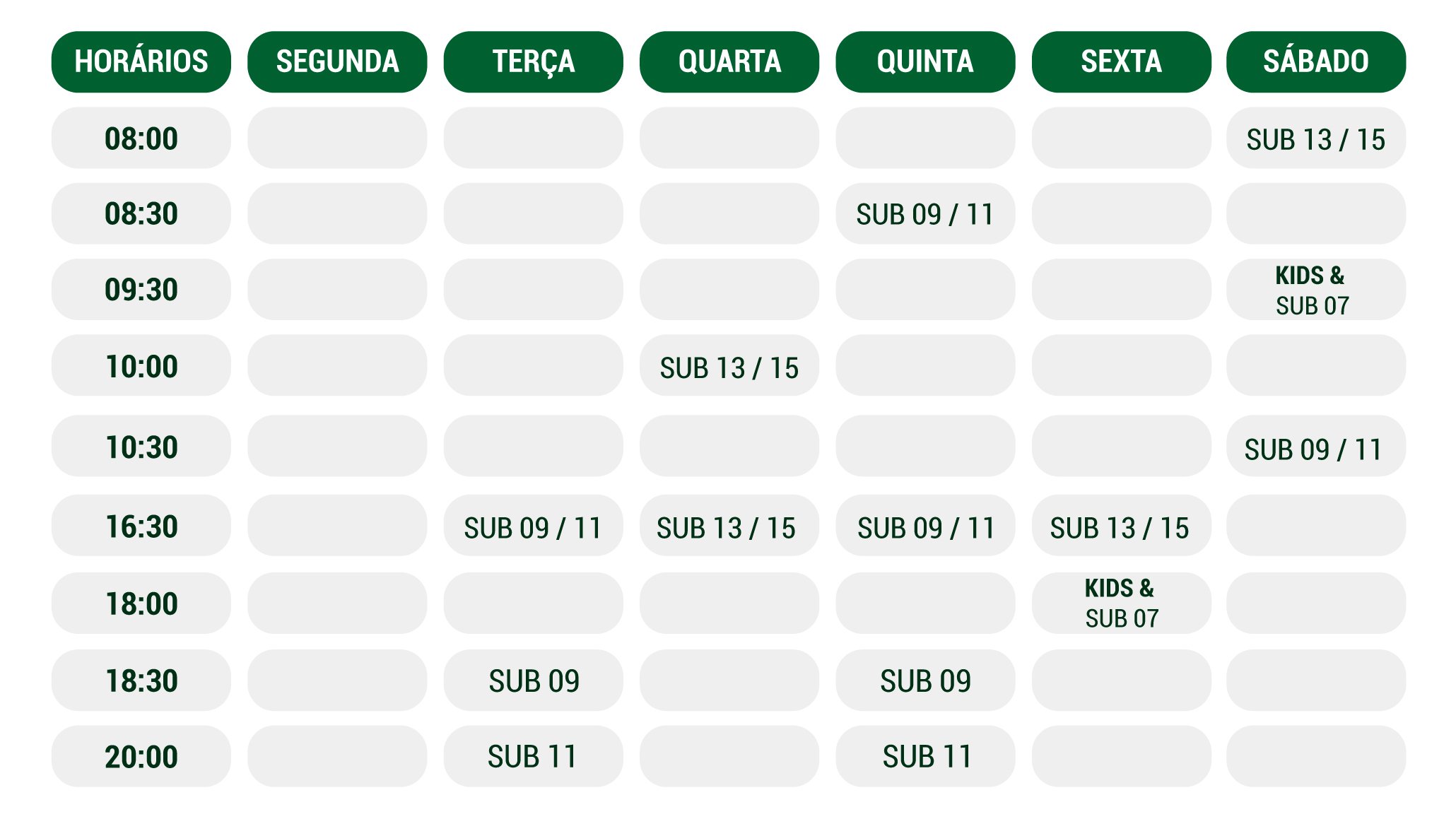
Task: Select the 09:30 time slot label
Action: click(141, 290)
